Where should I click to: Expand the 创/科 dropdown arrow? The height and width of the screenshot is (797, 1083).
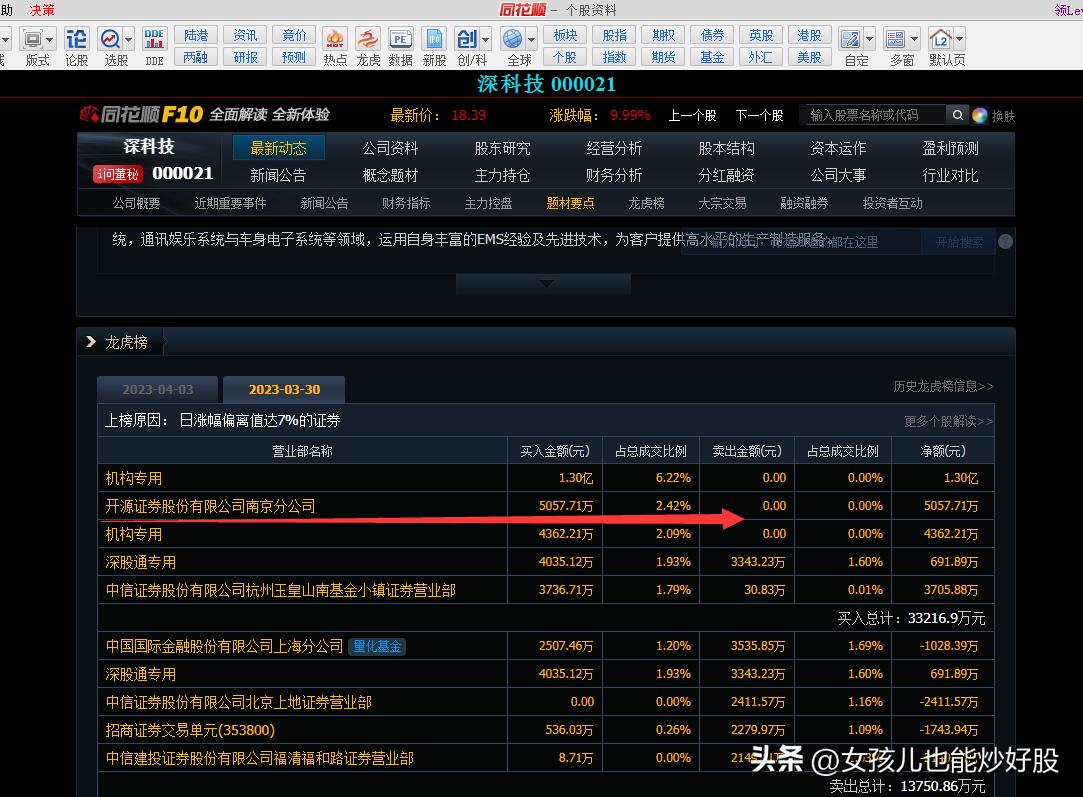[x=486, y=40]
